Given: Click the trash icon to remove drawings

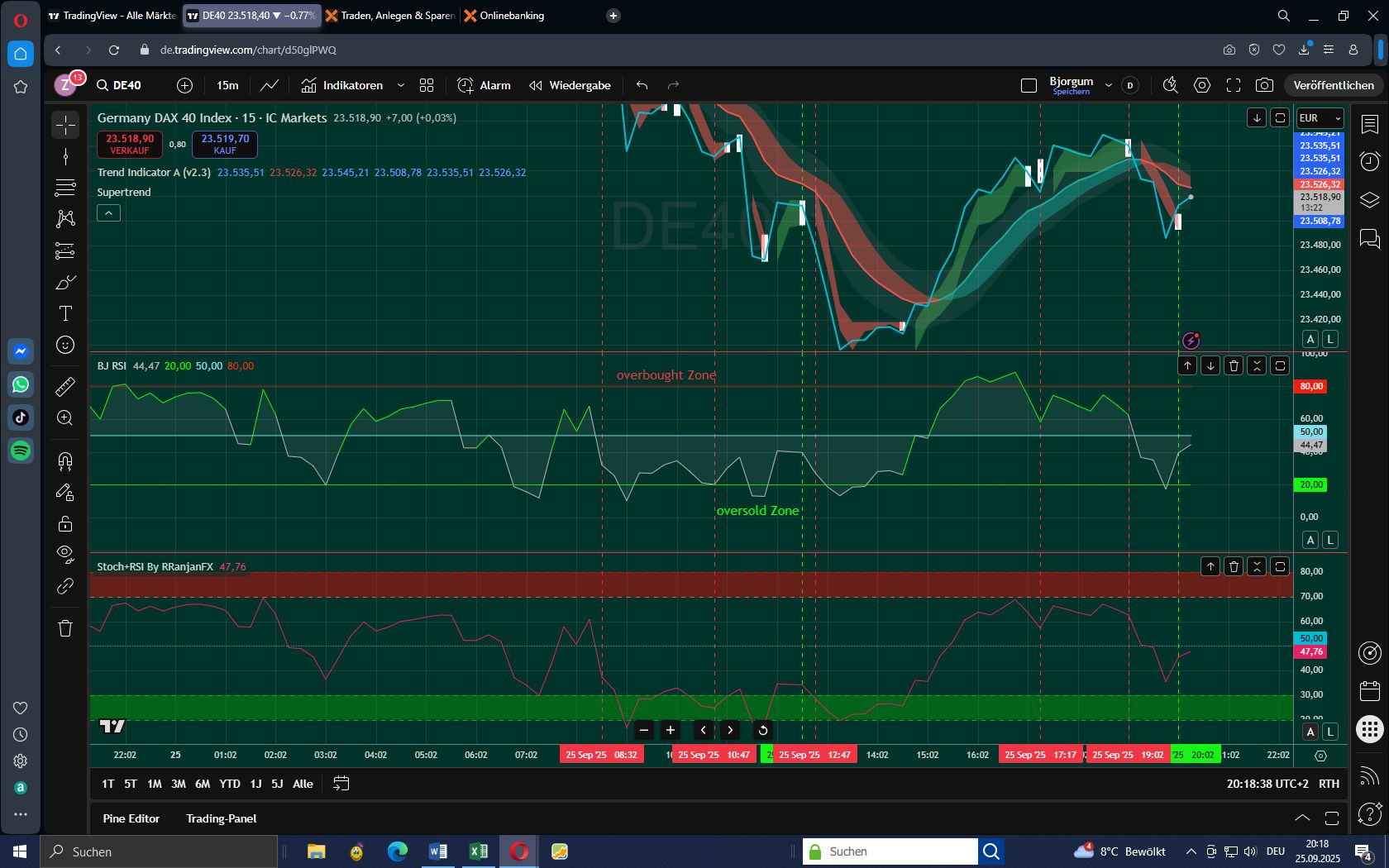Looking at the screenshot, I should tap(65, 628).
